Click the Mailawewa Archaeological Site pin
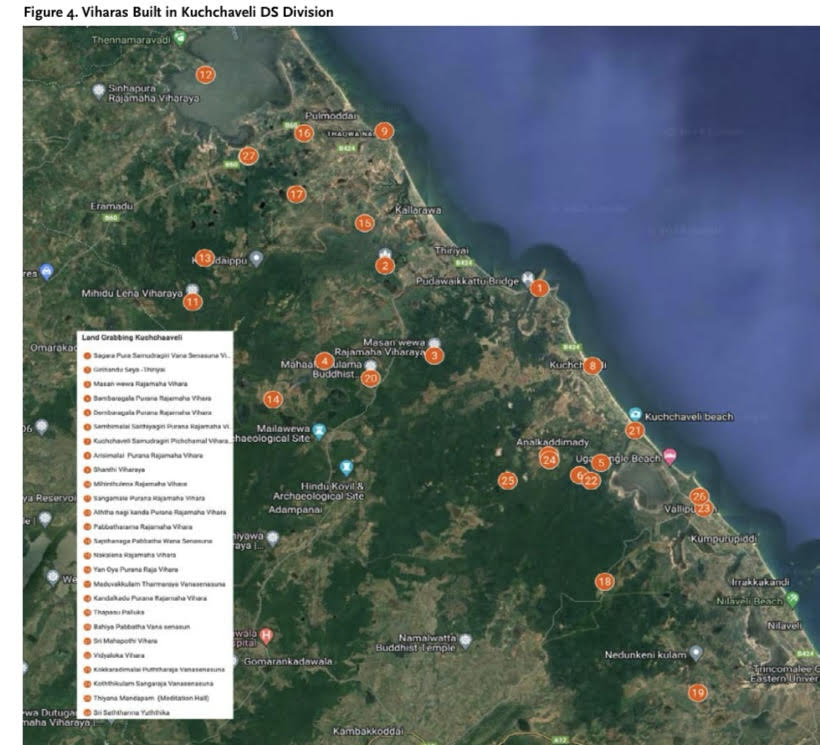The image size is (820, 745). (319, 431)
